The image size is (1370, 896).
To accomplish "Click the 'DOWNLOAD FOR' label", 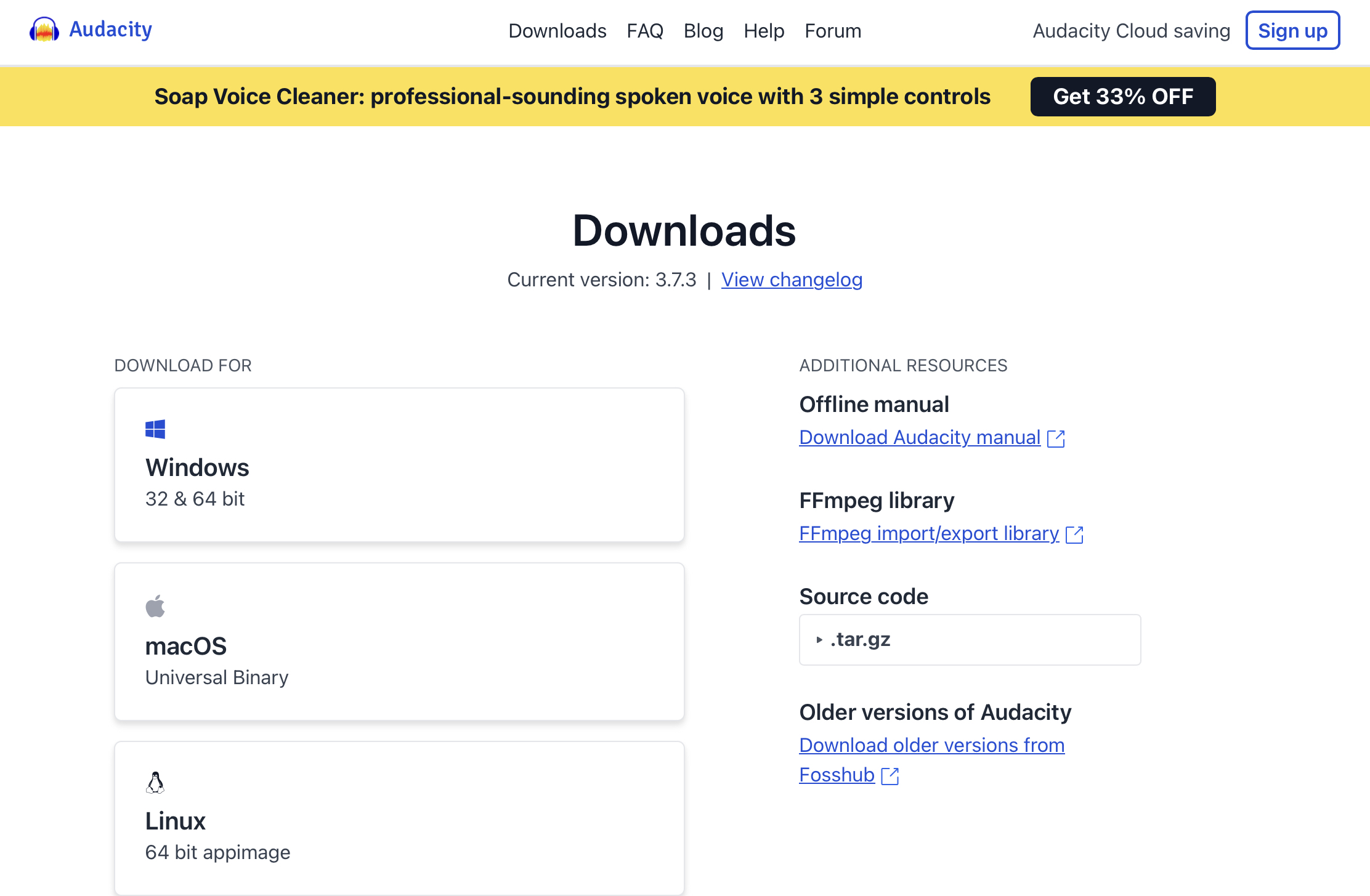I will click(183, 366).
